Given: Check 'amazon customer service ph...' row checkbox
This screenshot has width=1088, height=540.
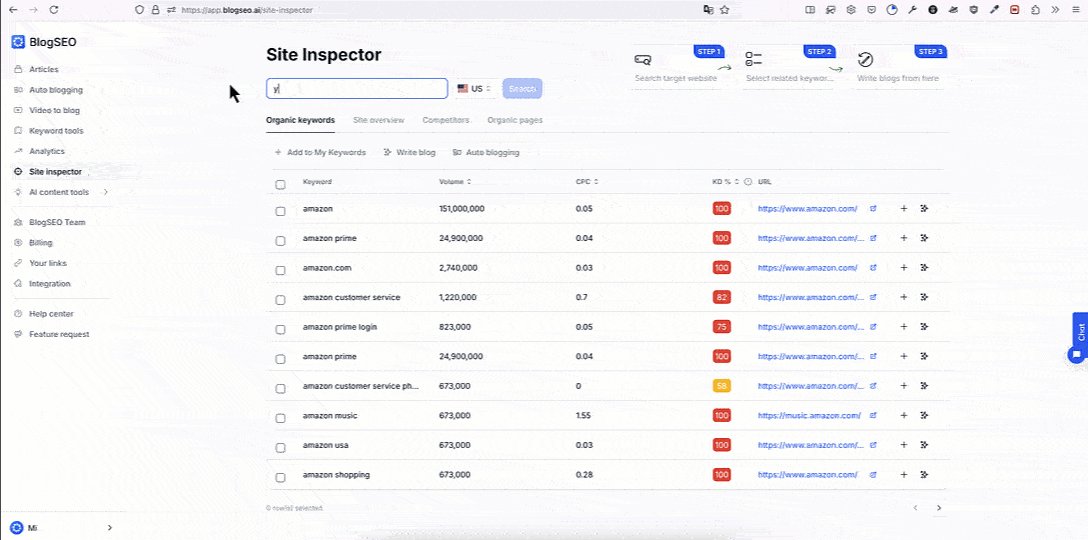Looking at the screenshot, I should [280, 389].
